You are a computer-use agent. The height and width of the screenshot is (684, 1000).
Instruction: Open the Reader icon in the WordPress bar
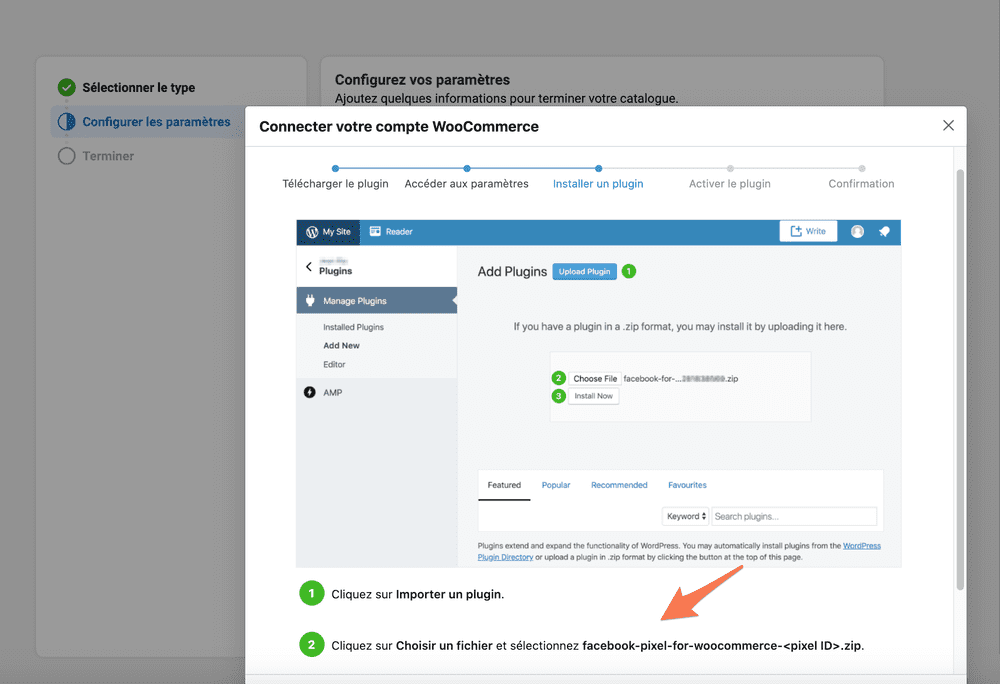pos(375,231)
